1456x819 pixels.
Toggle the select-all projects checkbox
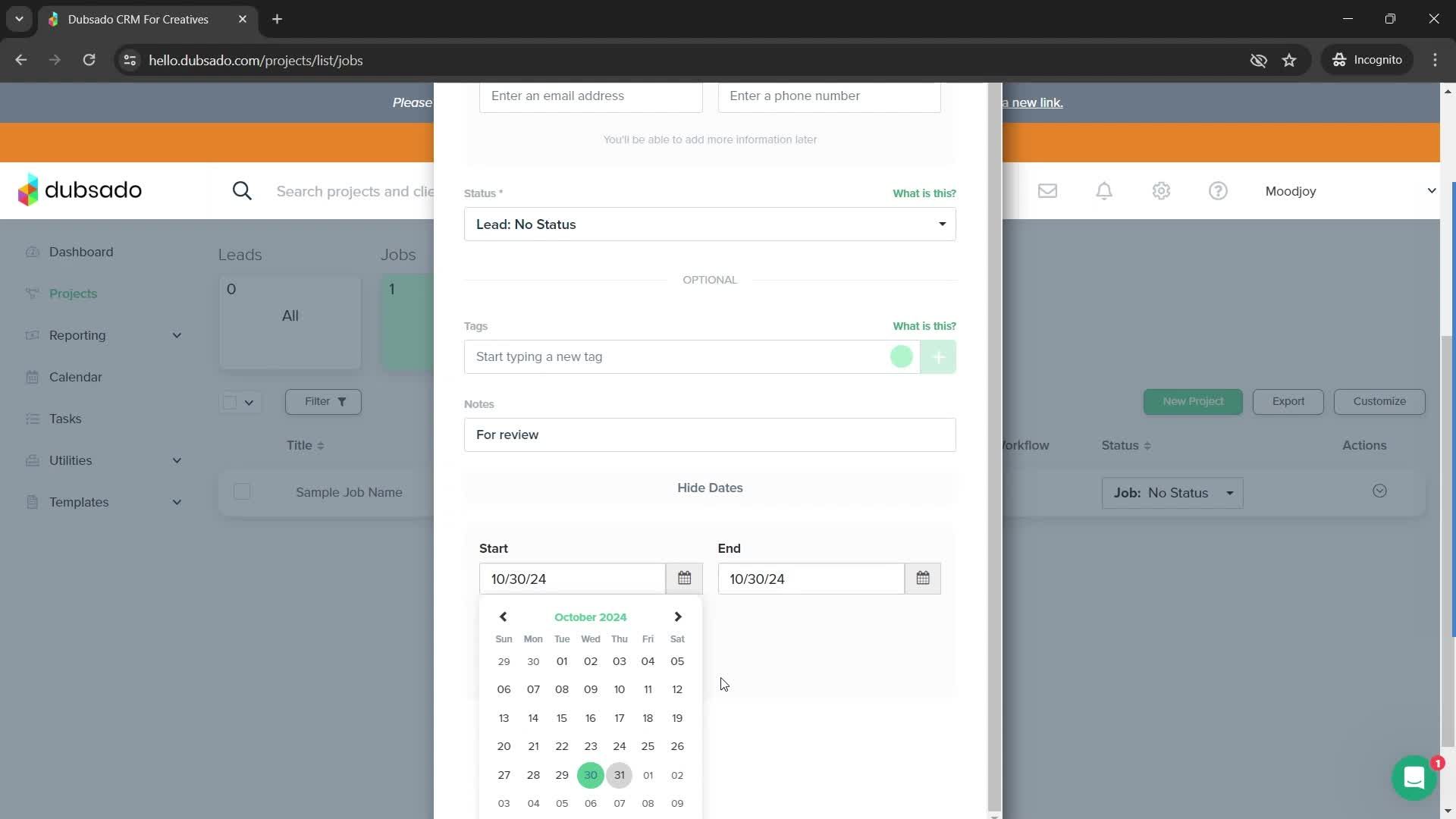(x=230, y=402)
